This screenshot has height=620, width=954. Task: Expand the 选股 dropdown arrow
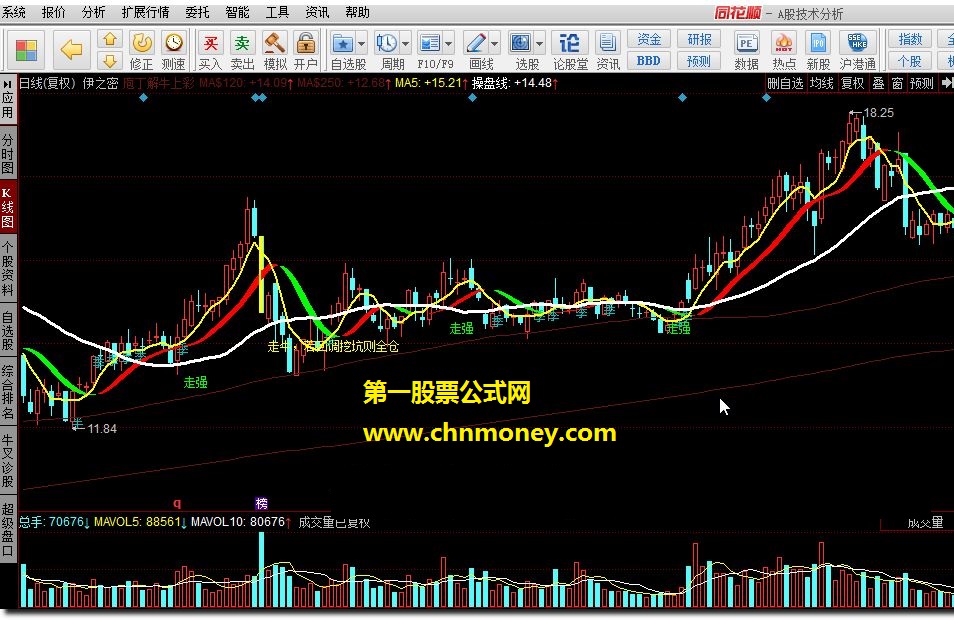click(x=539, y=44)
